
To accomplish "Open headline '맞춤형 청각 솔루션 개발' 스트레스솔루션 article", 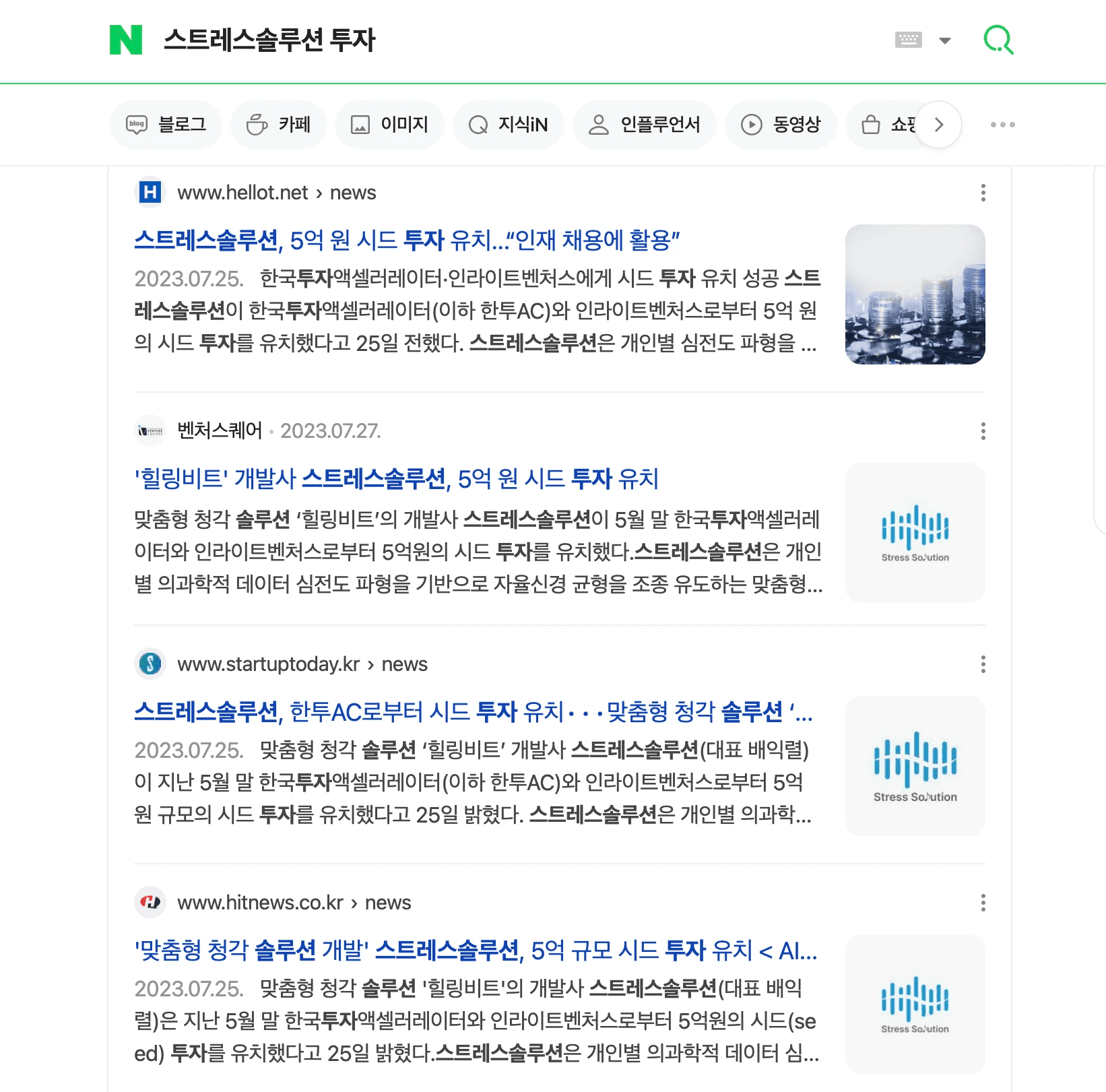I will click(476, 951).
